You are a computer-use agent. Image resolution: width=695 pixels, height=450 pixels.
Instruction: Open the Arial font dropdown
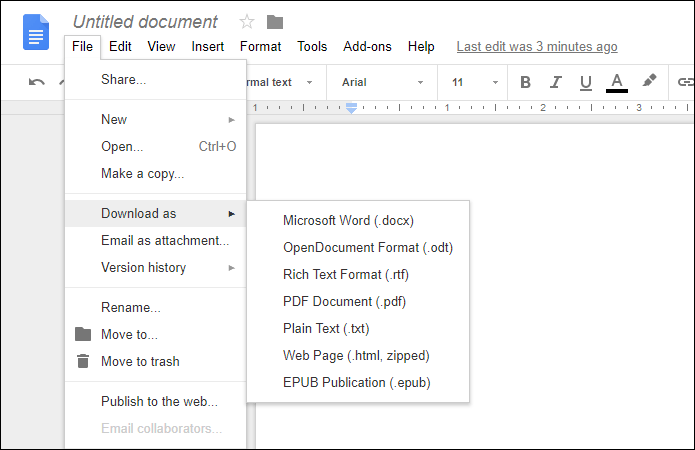(382, 82)
